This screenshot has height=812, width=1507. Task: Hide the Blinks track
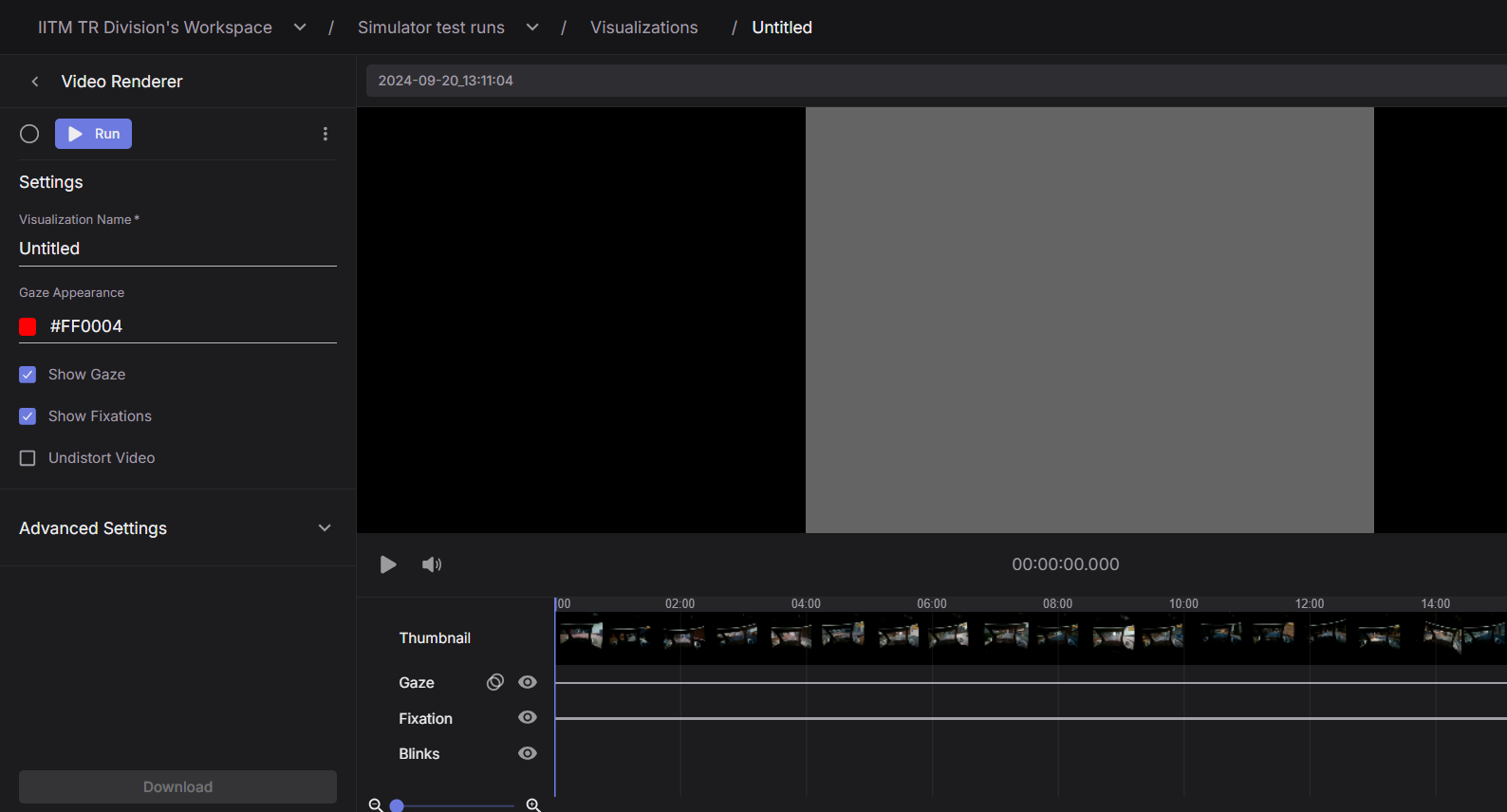coord(528,753)
